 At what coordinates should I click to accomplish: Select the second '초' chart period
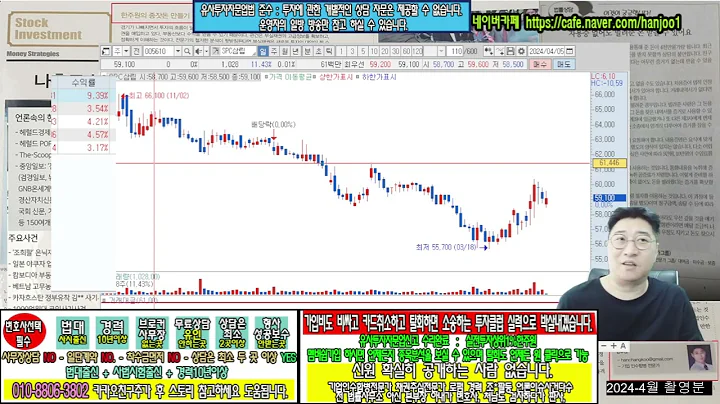(x=318, y=51)
